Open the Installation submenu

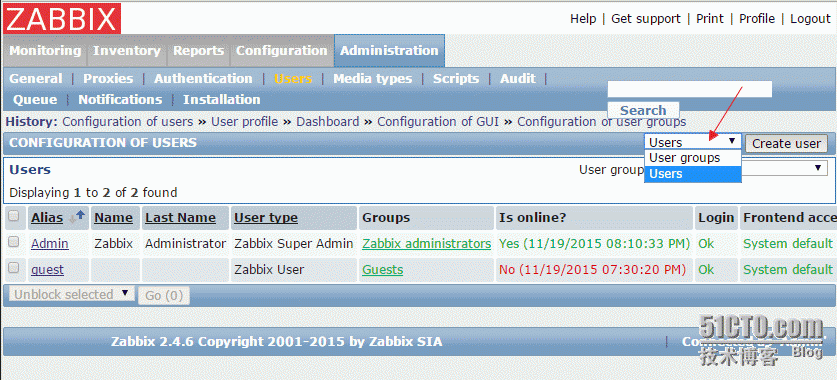(x=222, y=100)
